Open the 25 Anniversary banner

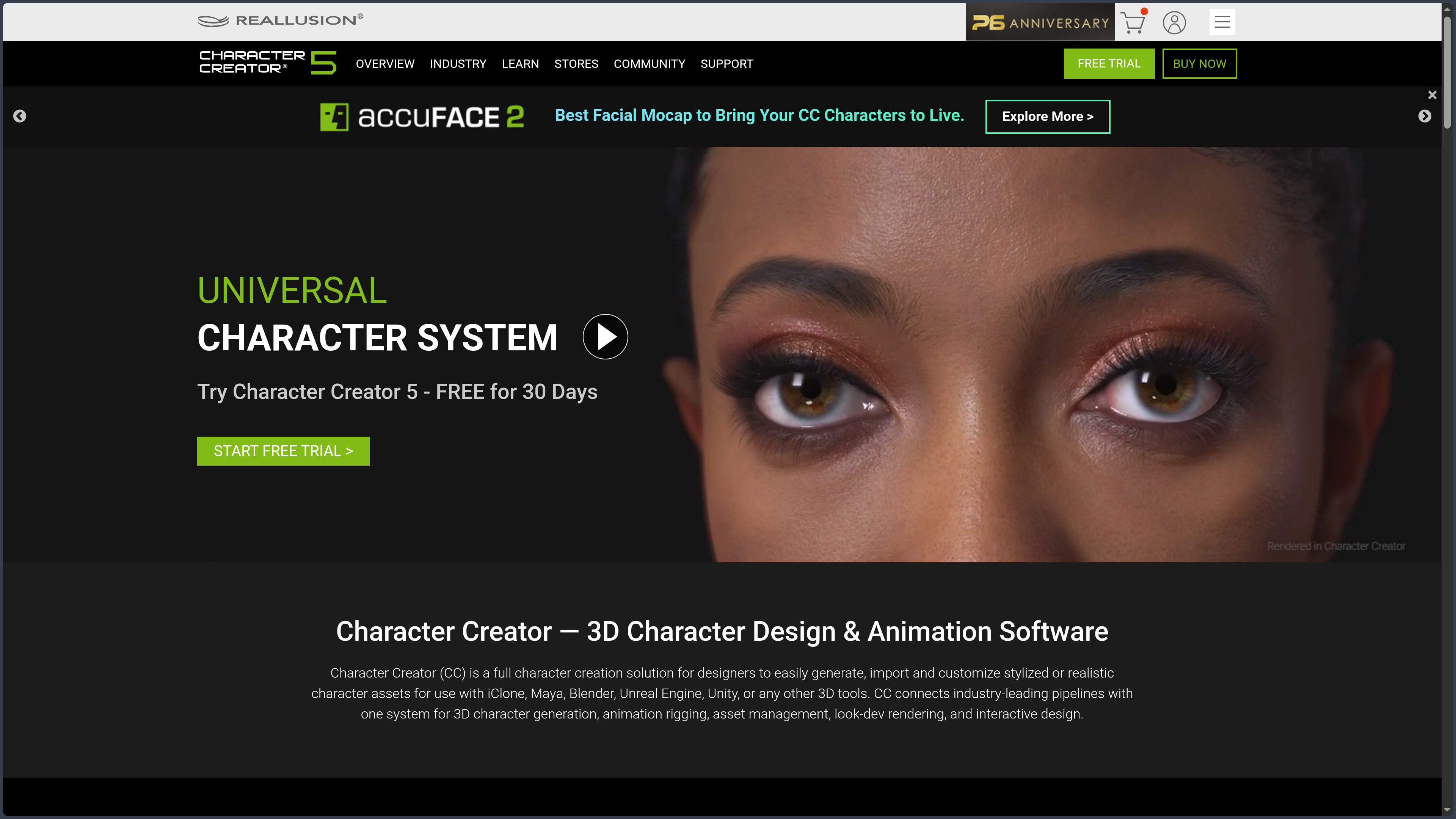(x=1040, y=23)
